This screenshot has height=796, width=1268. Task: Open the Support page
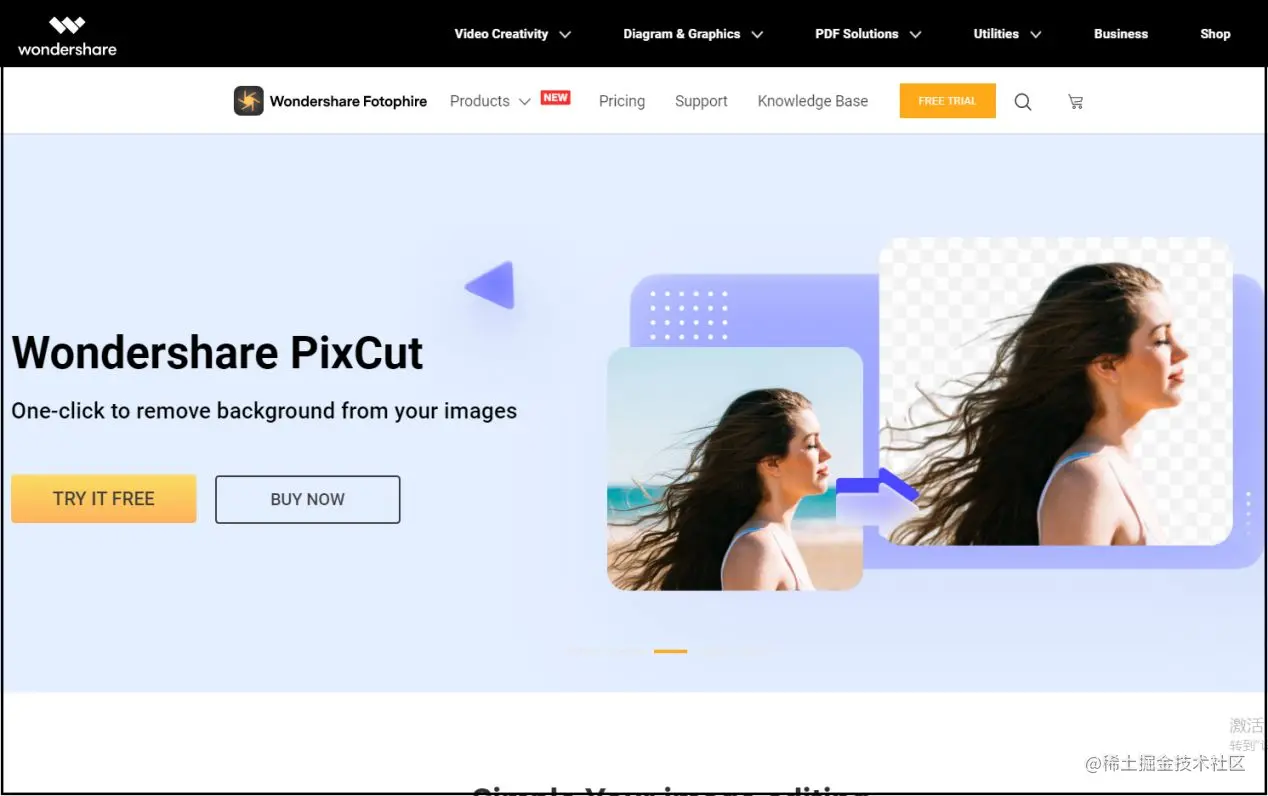pyautogui.click(x=701, y=101)
